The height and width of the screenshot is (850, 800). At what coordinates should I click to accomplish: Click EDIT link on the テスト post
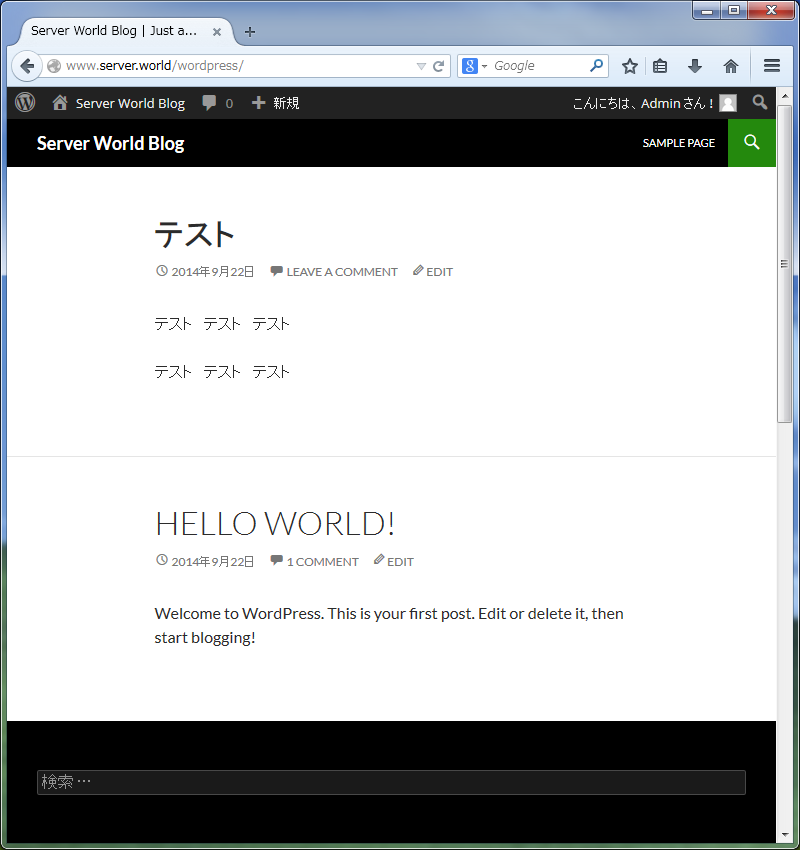[439, 272]
